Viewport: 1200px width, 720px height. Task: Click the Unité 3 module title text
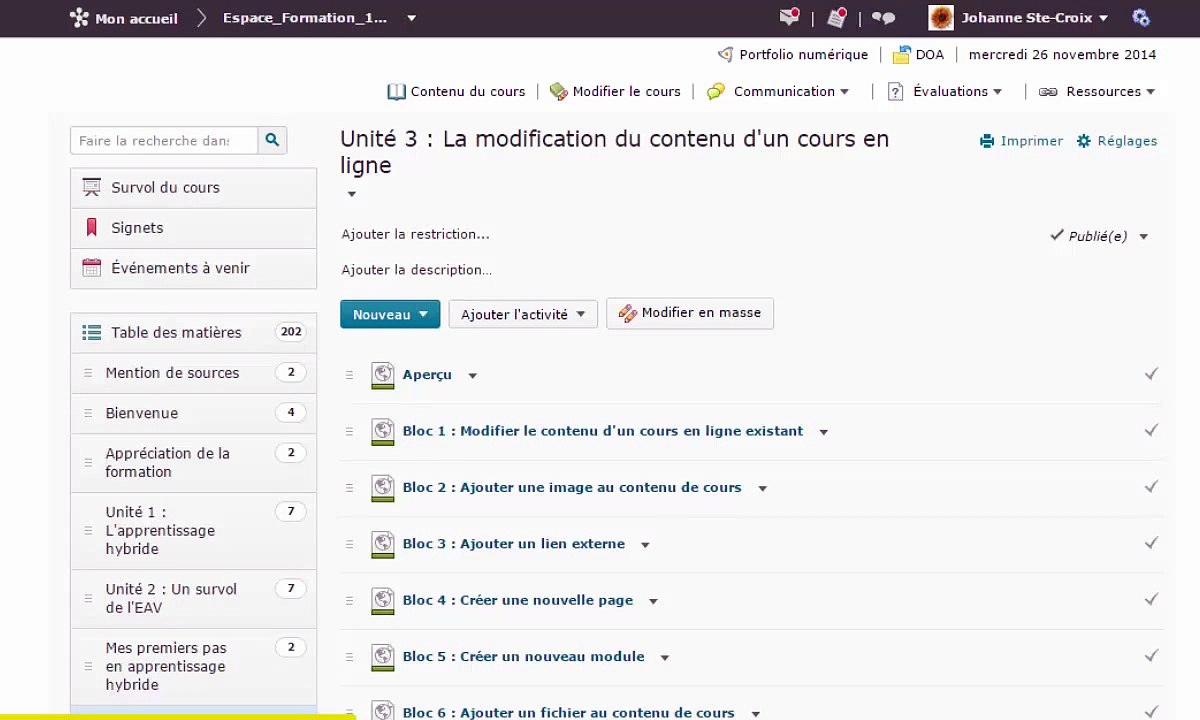[x=614, y=152]
